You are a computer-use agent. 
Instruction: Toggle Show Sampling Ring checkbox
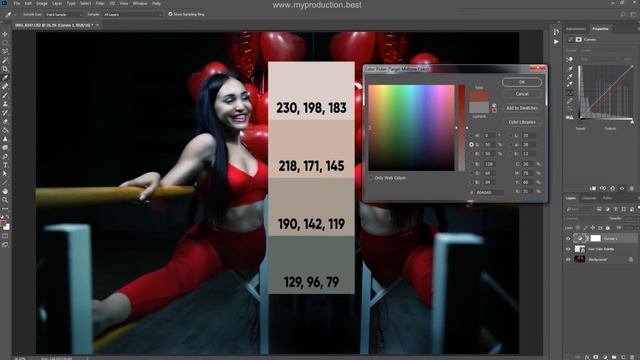171,14
